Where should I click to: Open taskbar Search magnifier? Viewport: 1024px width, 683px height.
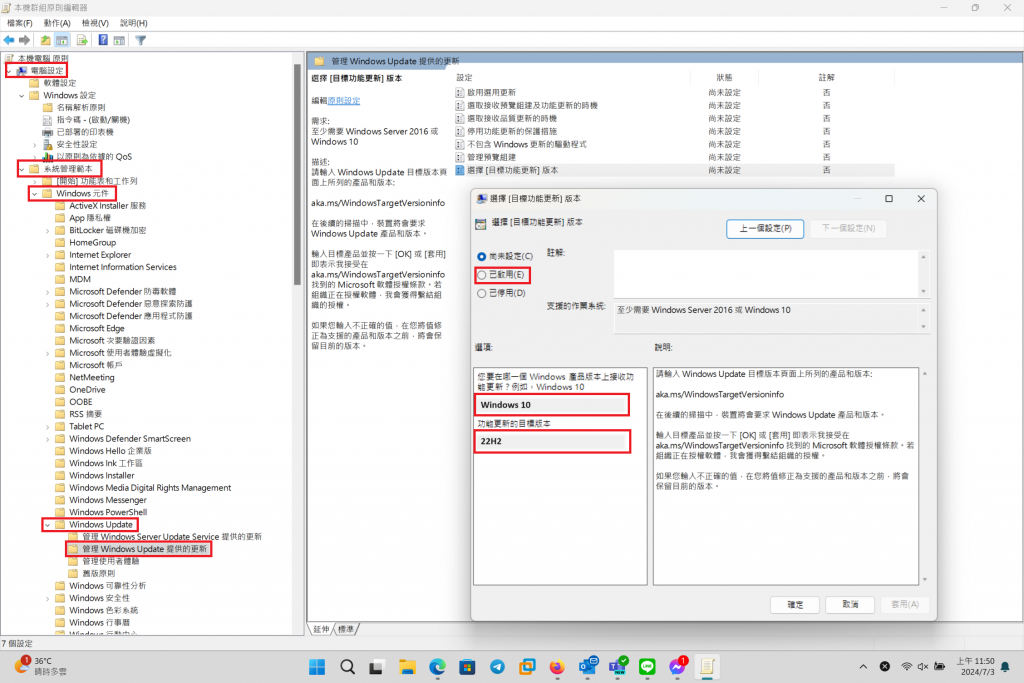pyautogui.click(x=347, y=667)
